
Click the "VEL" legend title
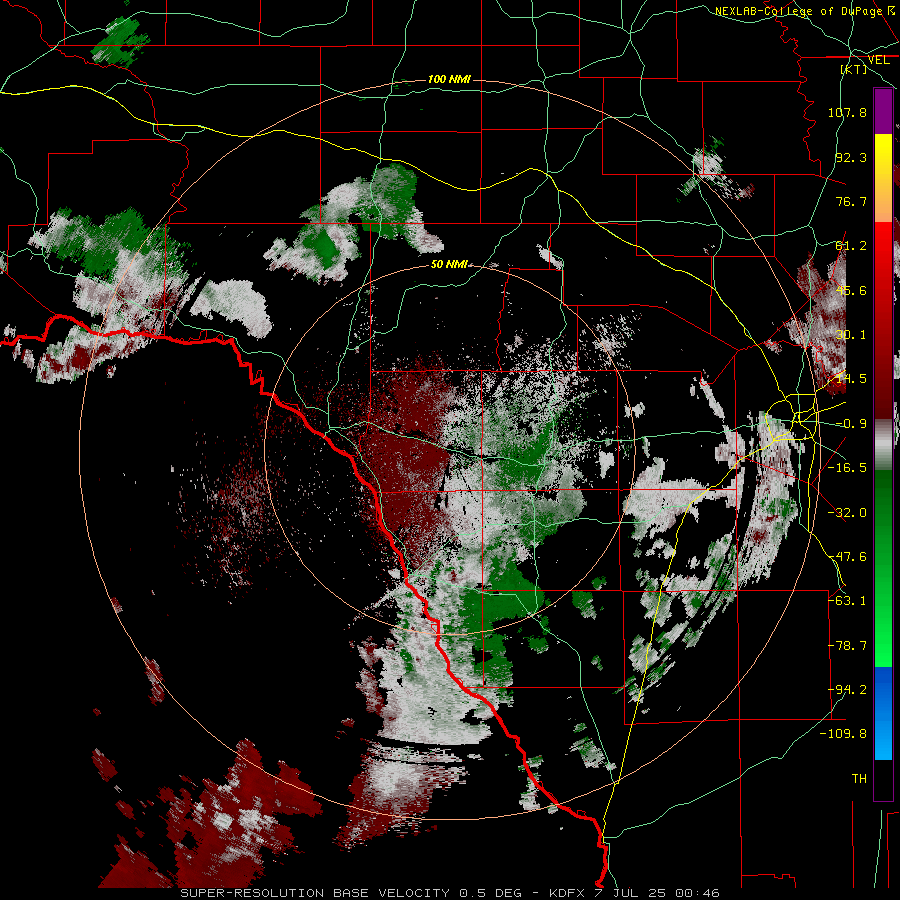click(878, 60)
